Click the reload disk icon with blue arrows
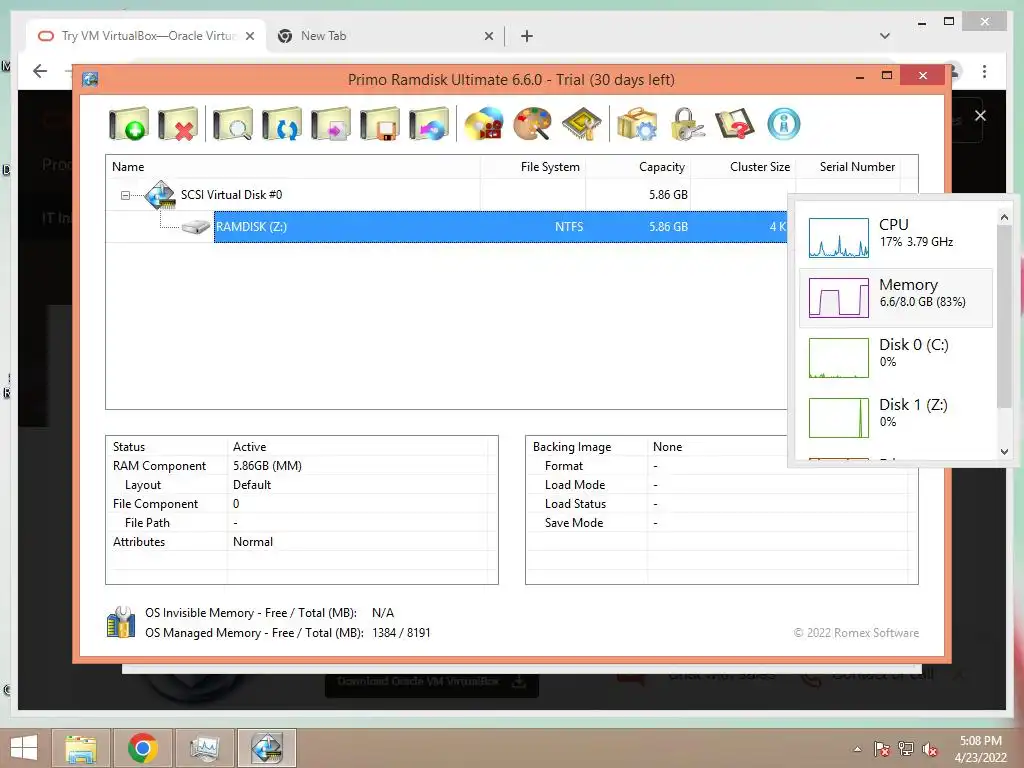 [281, 124]
